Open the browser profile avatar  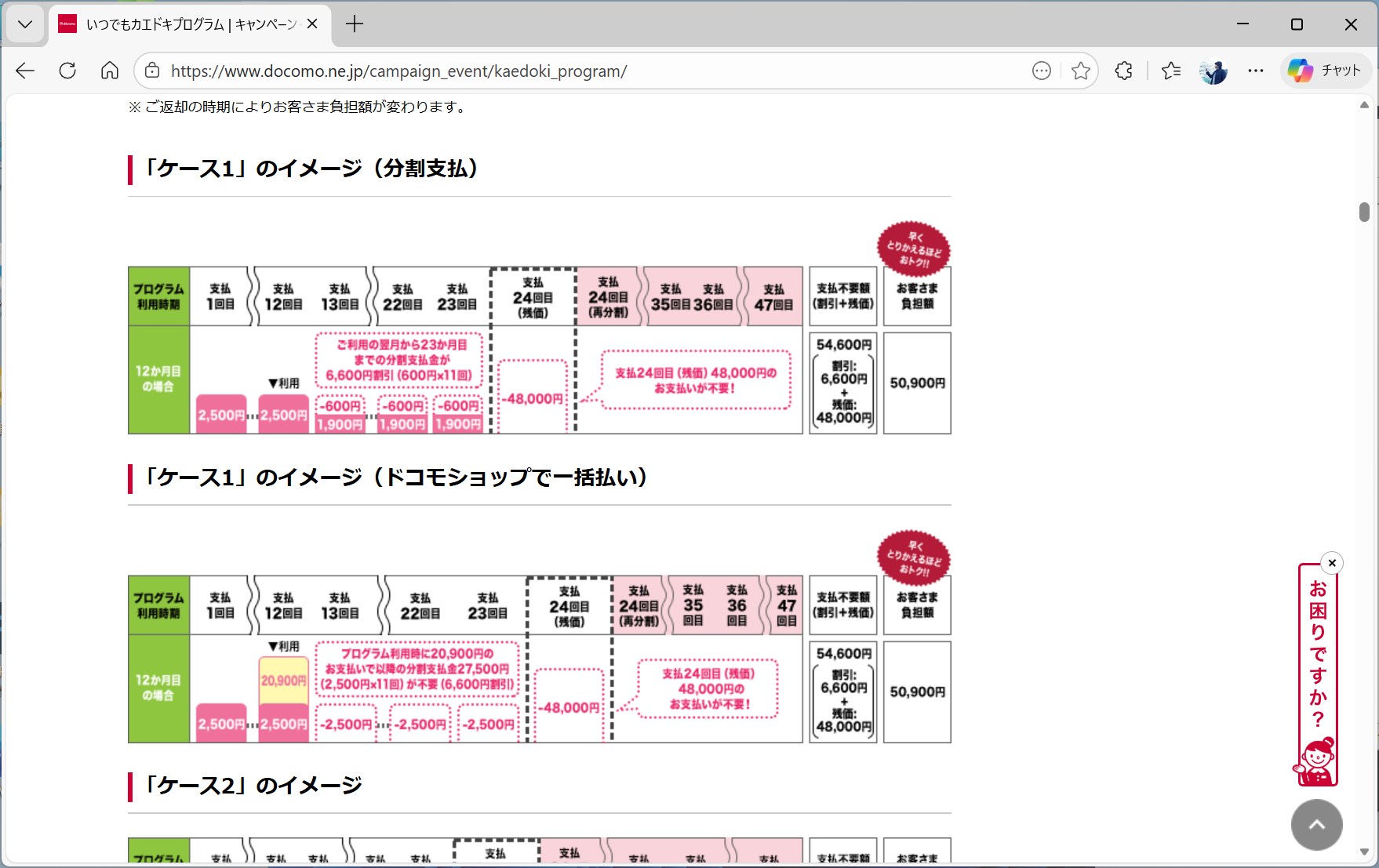coord(1214,71)
